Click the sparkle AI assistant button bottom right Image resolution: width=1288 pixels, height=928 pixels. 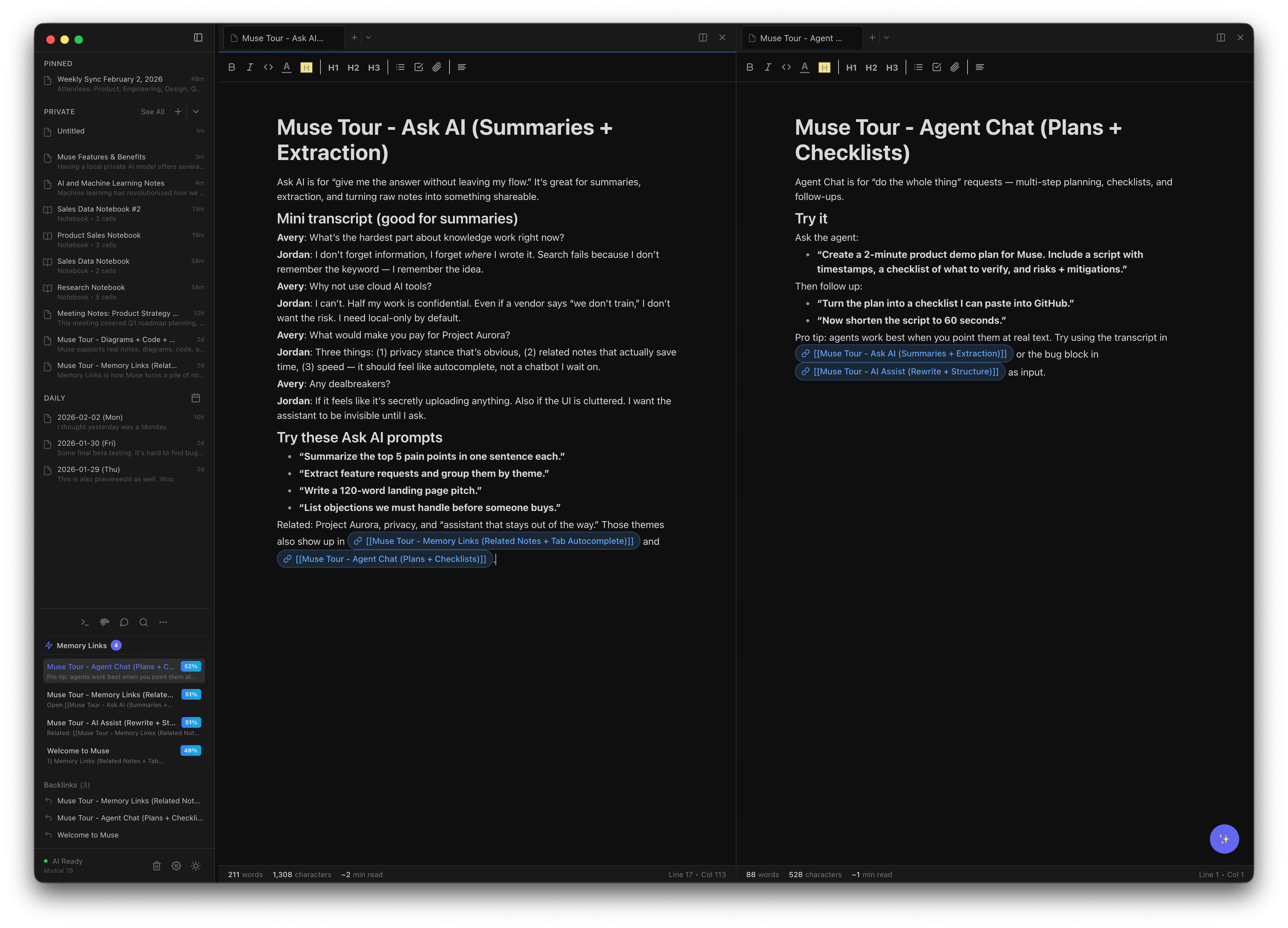(x=1224, y=839)
